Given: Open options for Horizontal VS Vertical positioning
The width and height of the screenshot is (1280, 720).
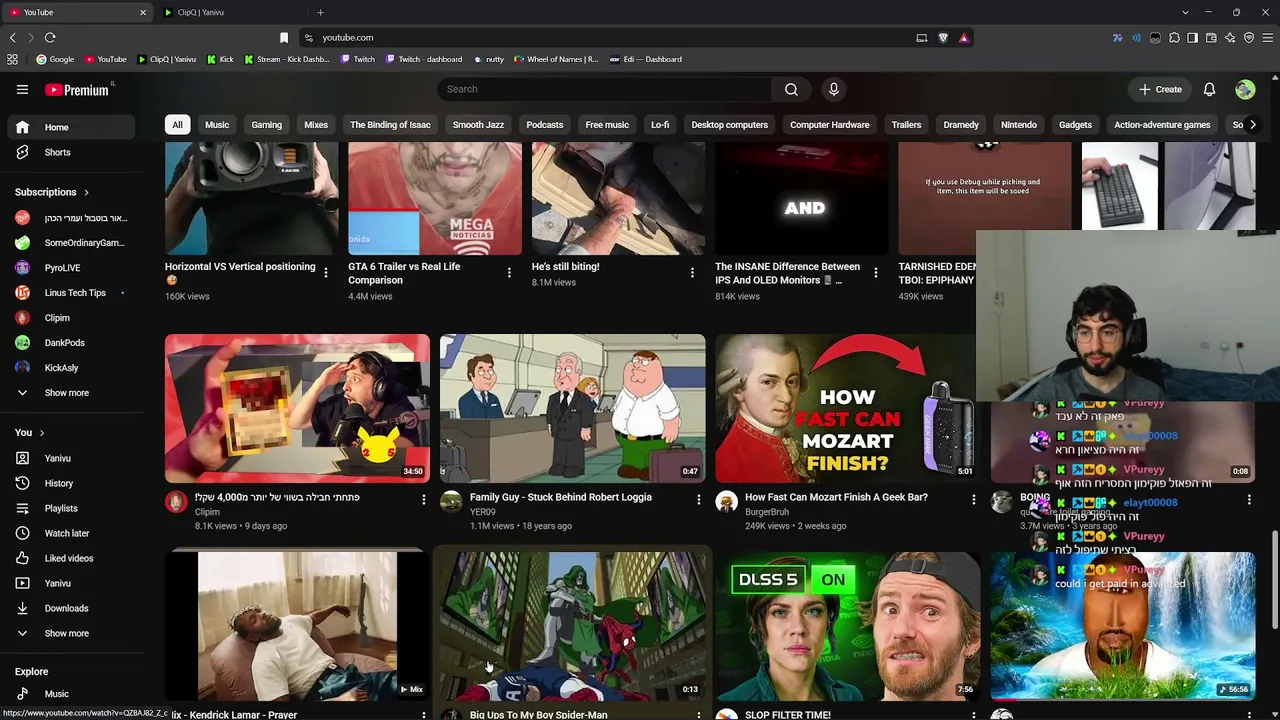Looking at the screenshot, I should [325, 272].
